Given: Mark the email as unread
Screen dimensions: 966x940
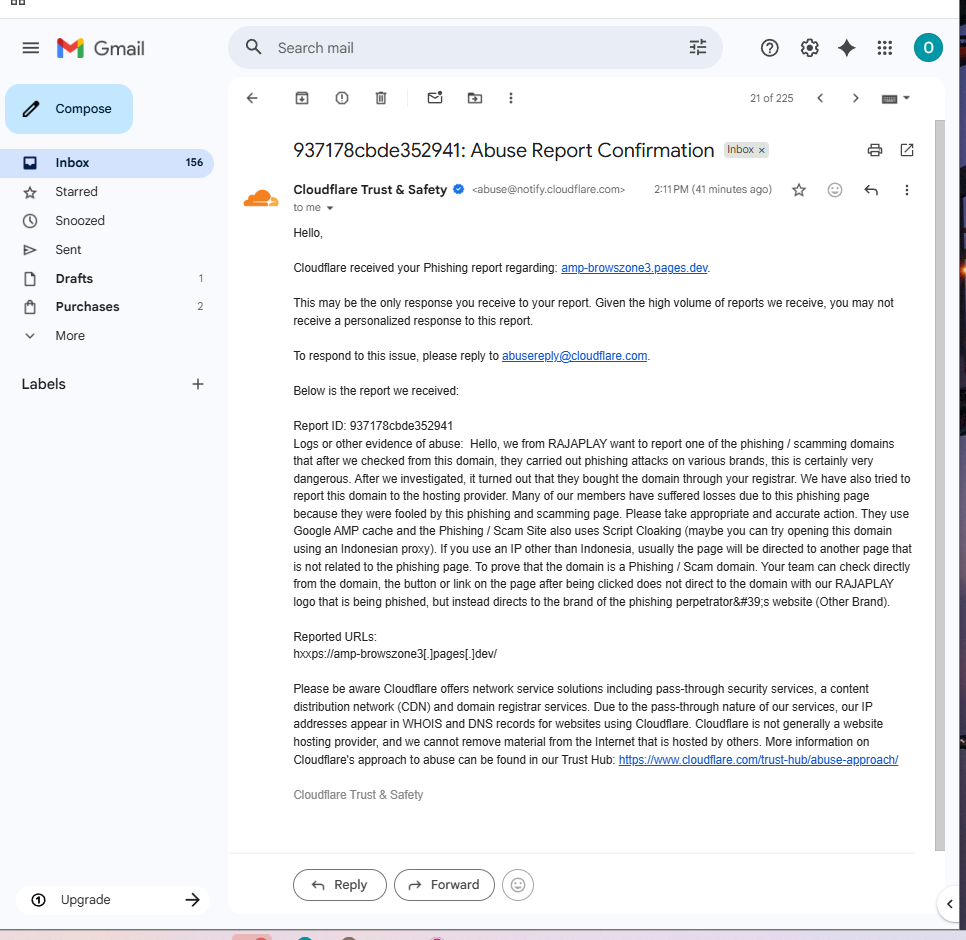Looking at the screenshot, I should pyautogui.click(x=435, y=97).
